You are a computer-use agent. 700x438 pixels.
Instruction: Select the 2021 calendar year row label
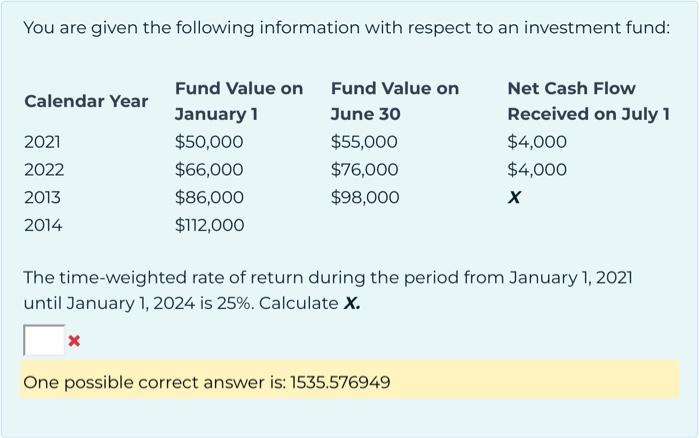point(42,142)
